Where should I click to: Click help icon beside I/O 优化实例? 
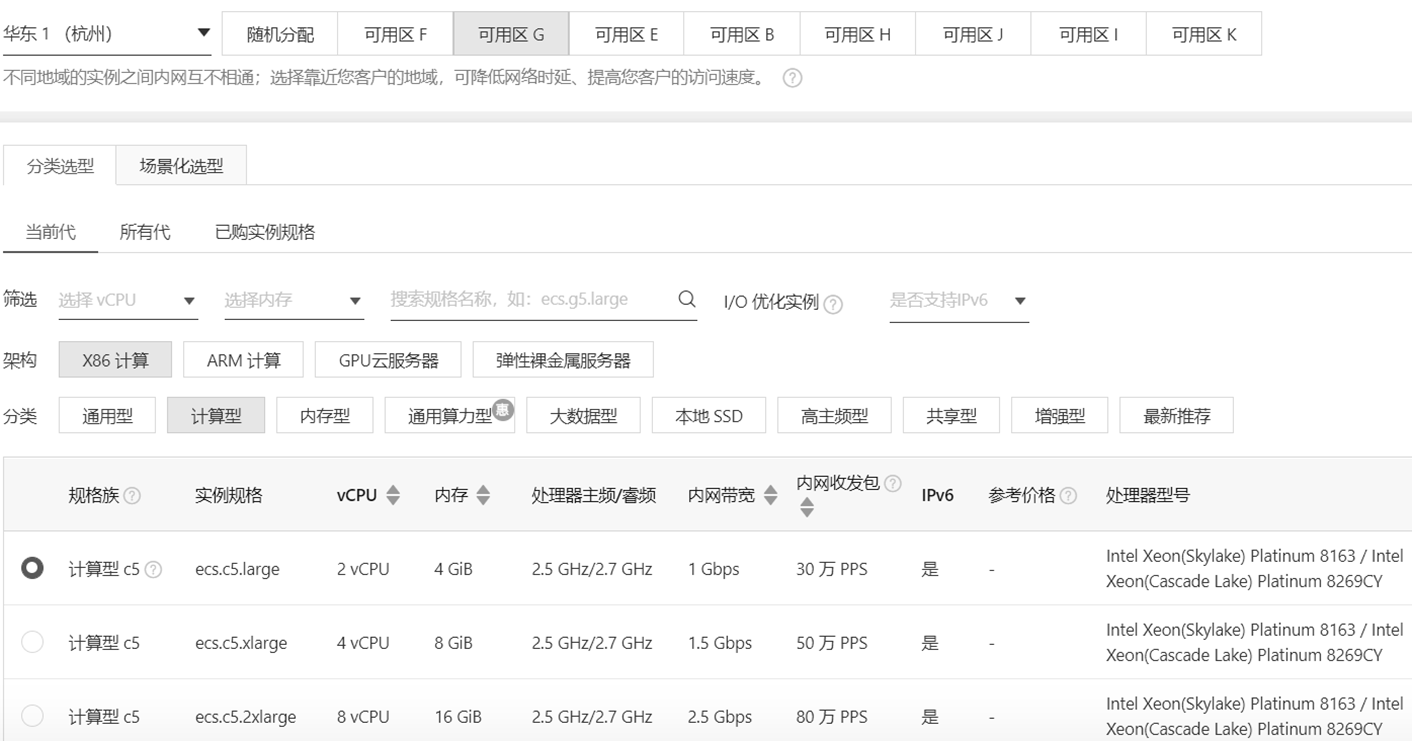(x=833, y=304)
